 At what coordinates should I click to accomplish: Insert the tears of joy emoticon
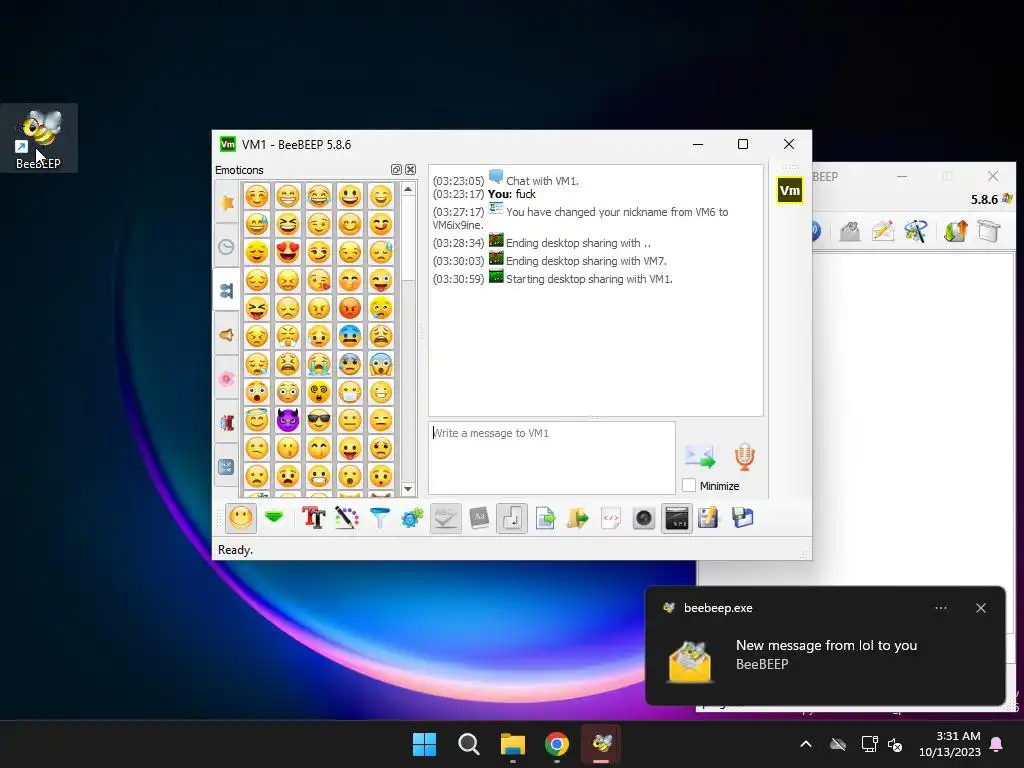(319, 196)
